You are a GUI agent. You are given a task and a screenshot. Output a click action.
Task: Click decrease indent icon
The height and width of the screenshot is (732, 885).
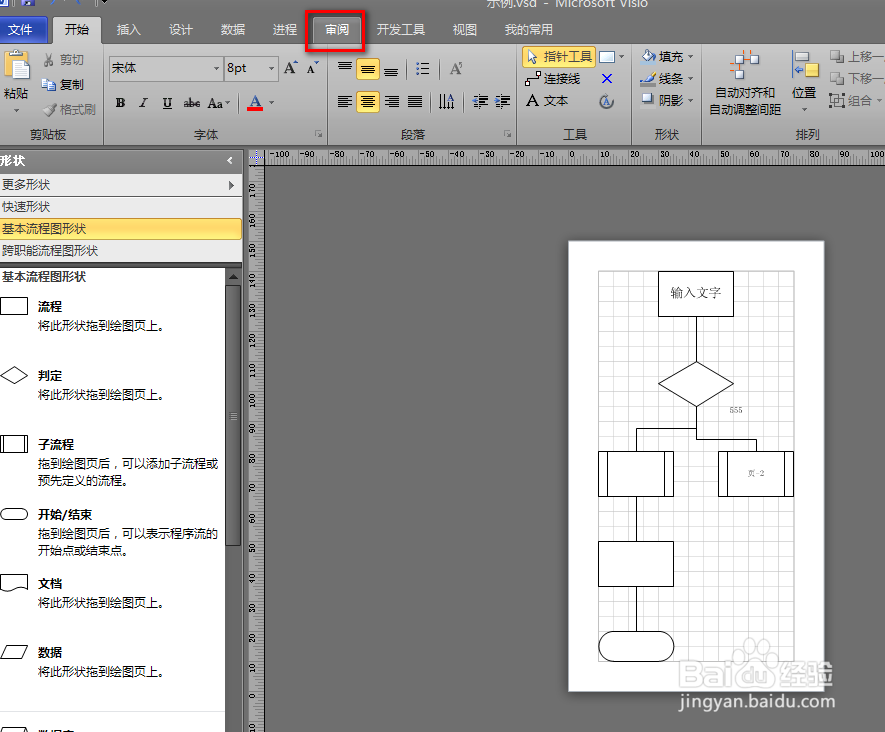480,102
